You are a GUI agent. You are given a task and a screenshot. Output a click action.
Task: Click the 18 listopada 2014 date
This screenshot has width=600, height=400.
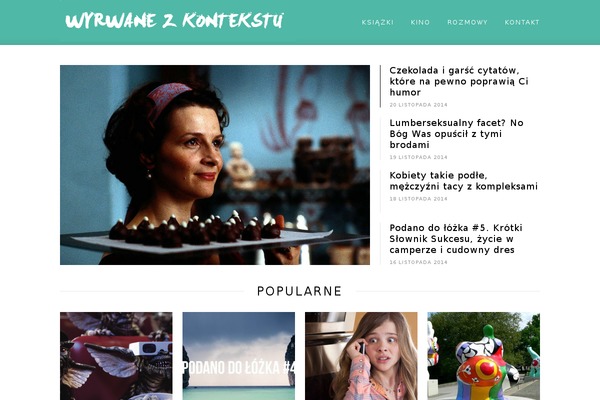coord(418,199)
